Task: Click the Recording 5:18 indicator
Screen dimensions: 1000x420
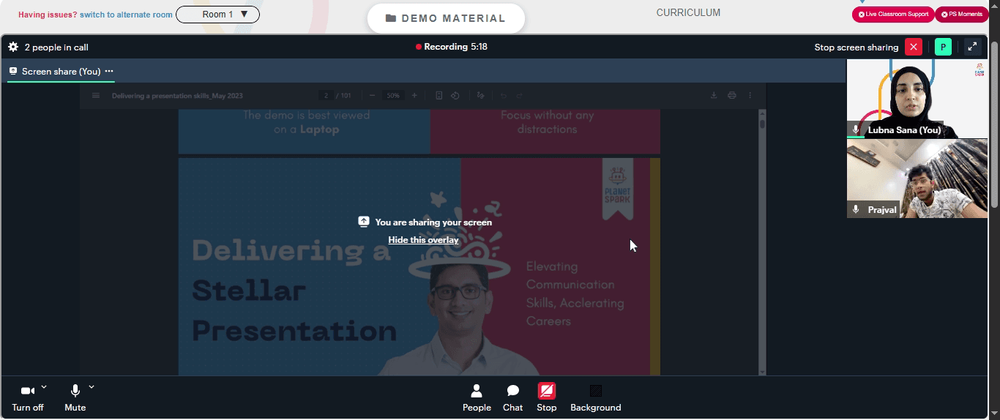Action: pyautogui.click(x=452, y=47)
